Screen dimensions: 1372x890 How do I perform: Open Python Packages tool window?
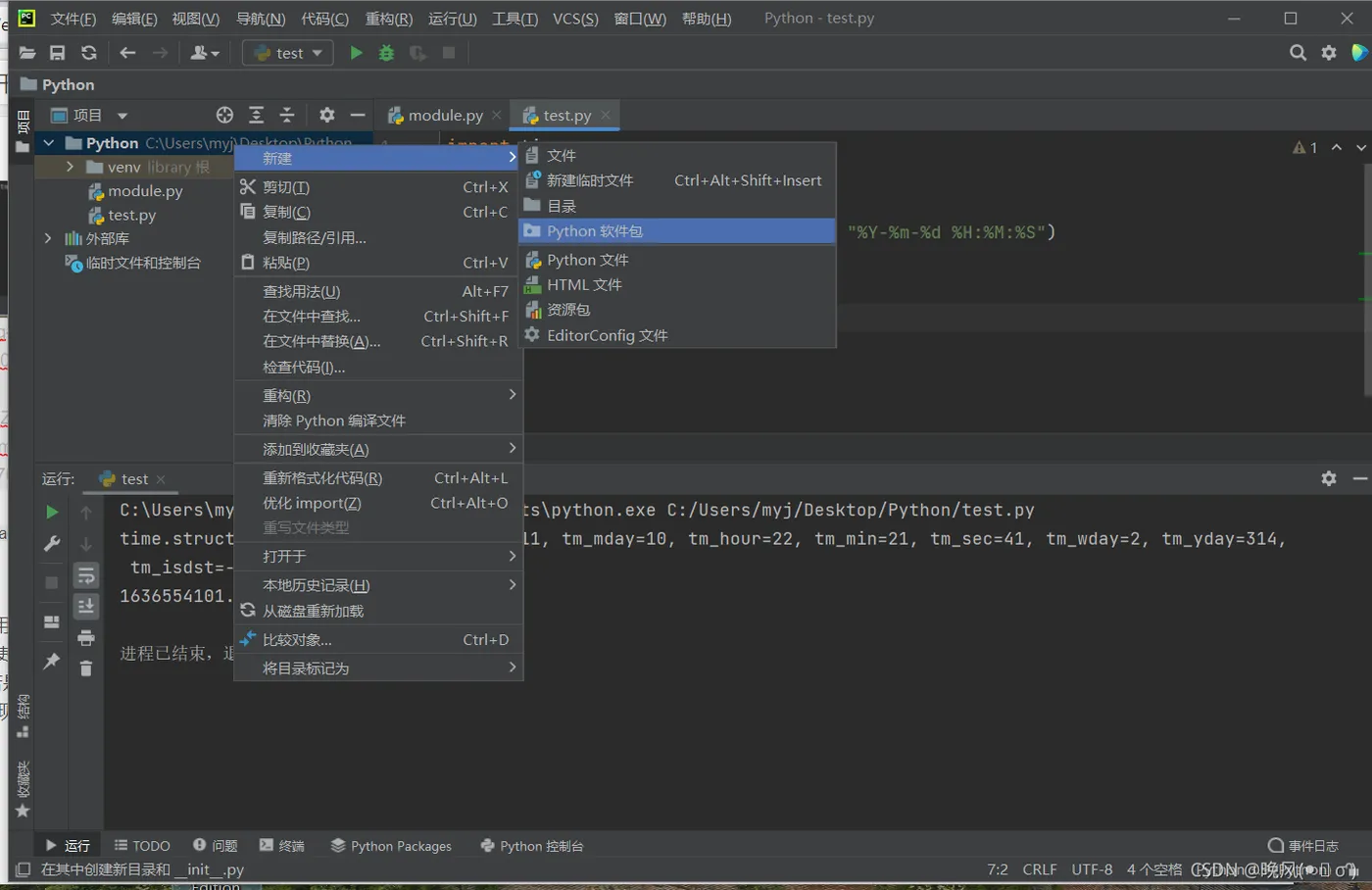[x=391, y=845]
